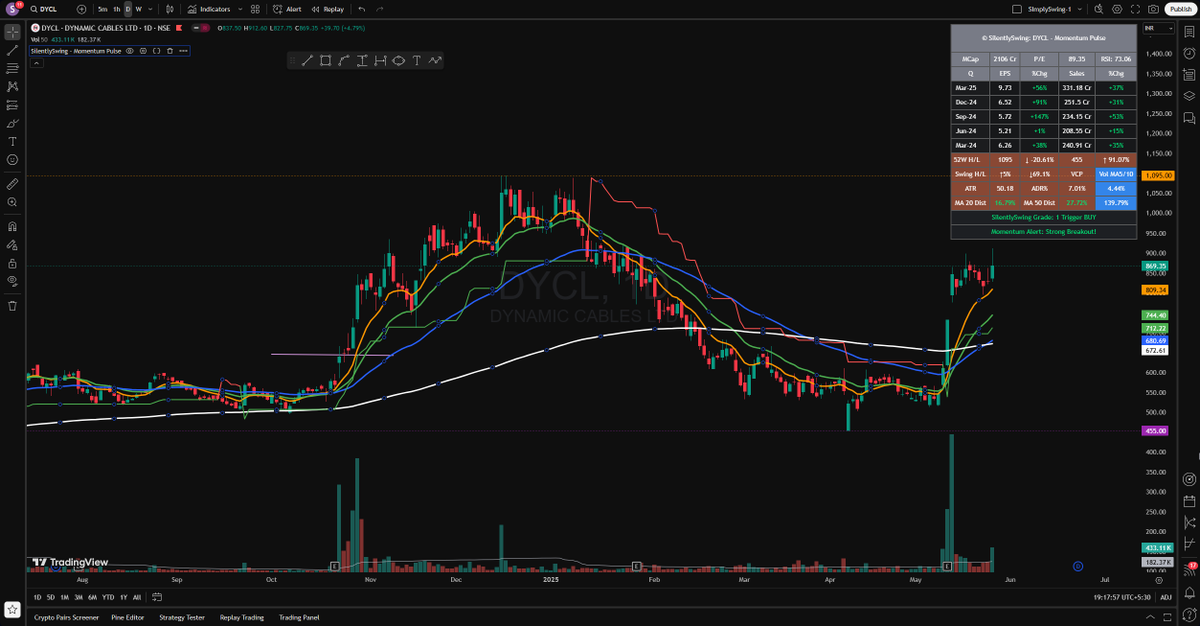Open the Indicators dialog
Image resolution: width=1200 pixels, height=626 pixels.
[x=209, y=9]
